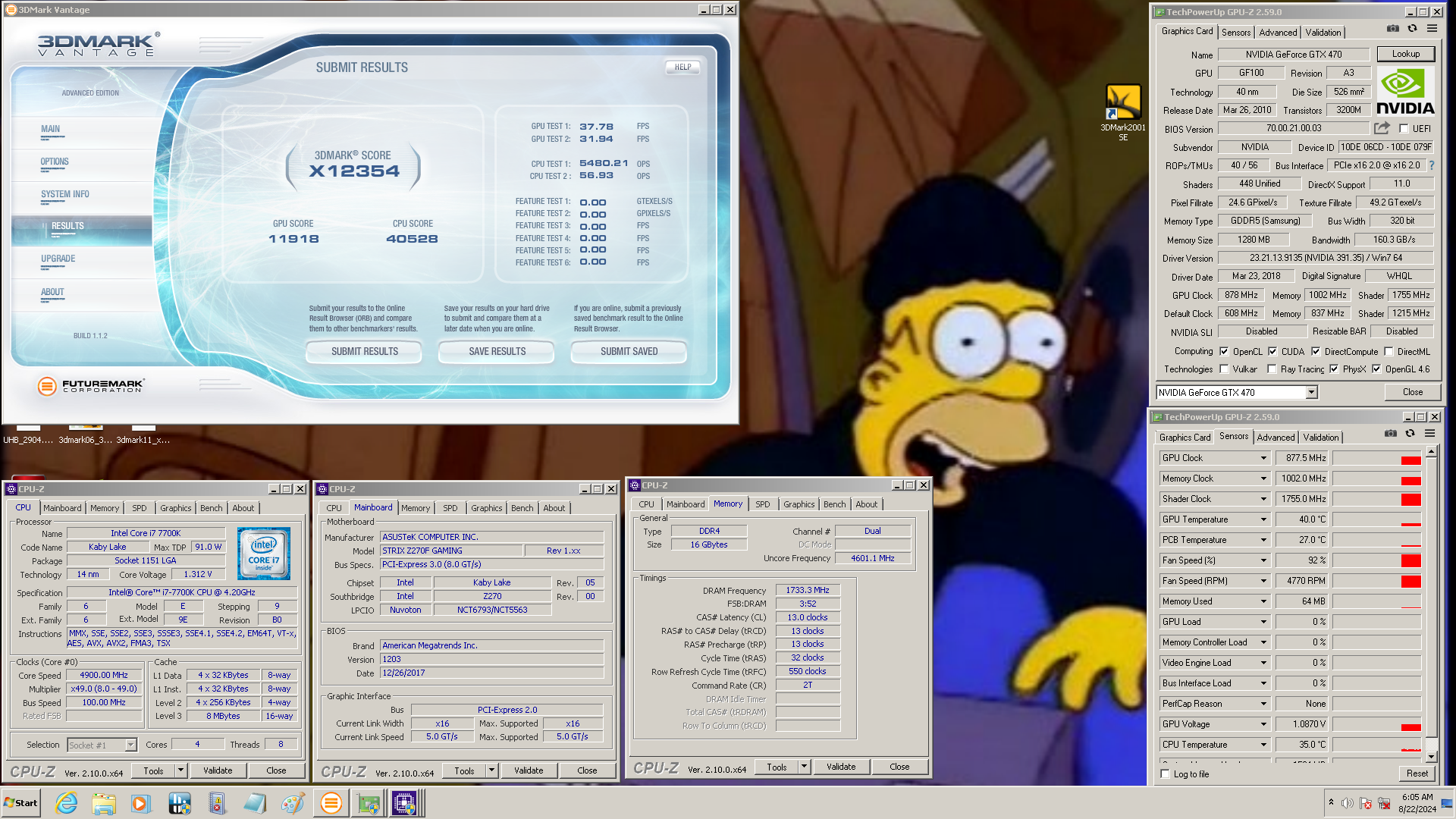Click the black bar-chart app icon on the taskbar
This screenshot has width=1456, height=819.
pyautogui.click(x=179, y=803)
